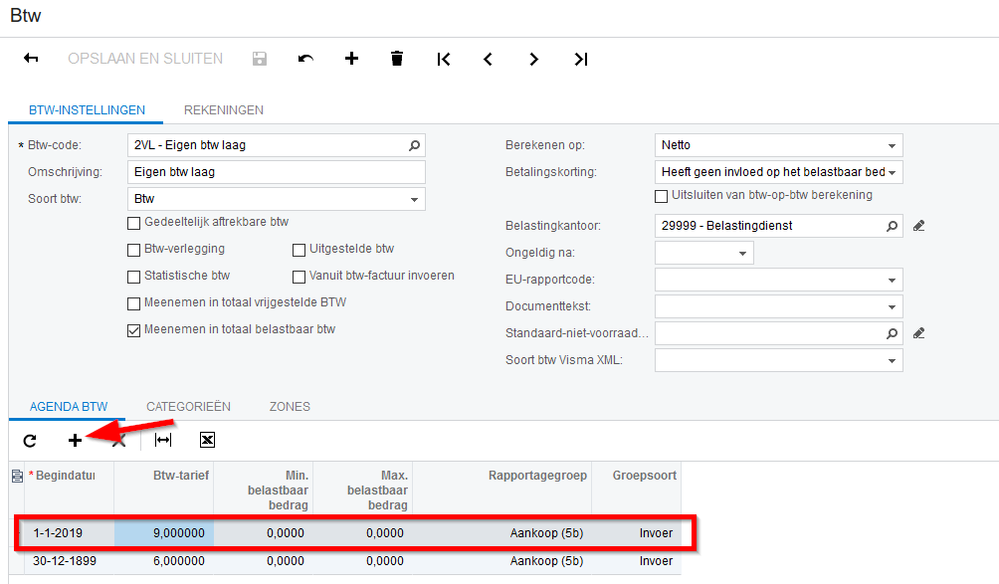Click the undo icon in top toolbar
This screenshot has height=584, width=999.
pyautogui.click(x=306, y=59)
